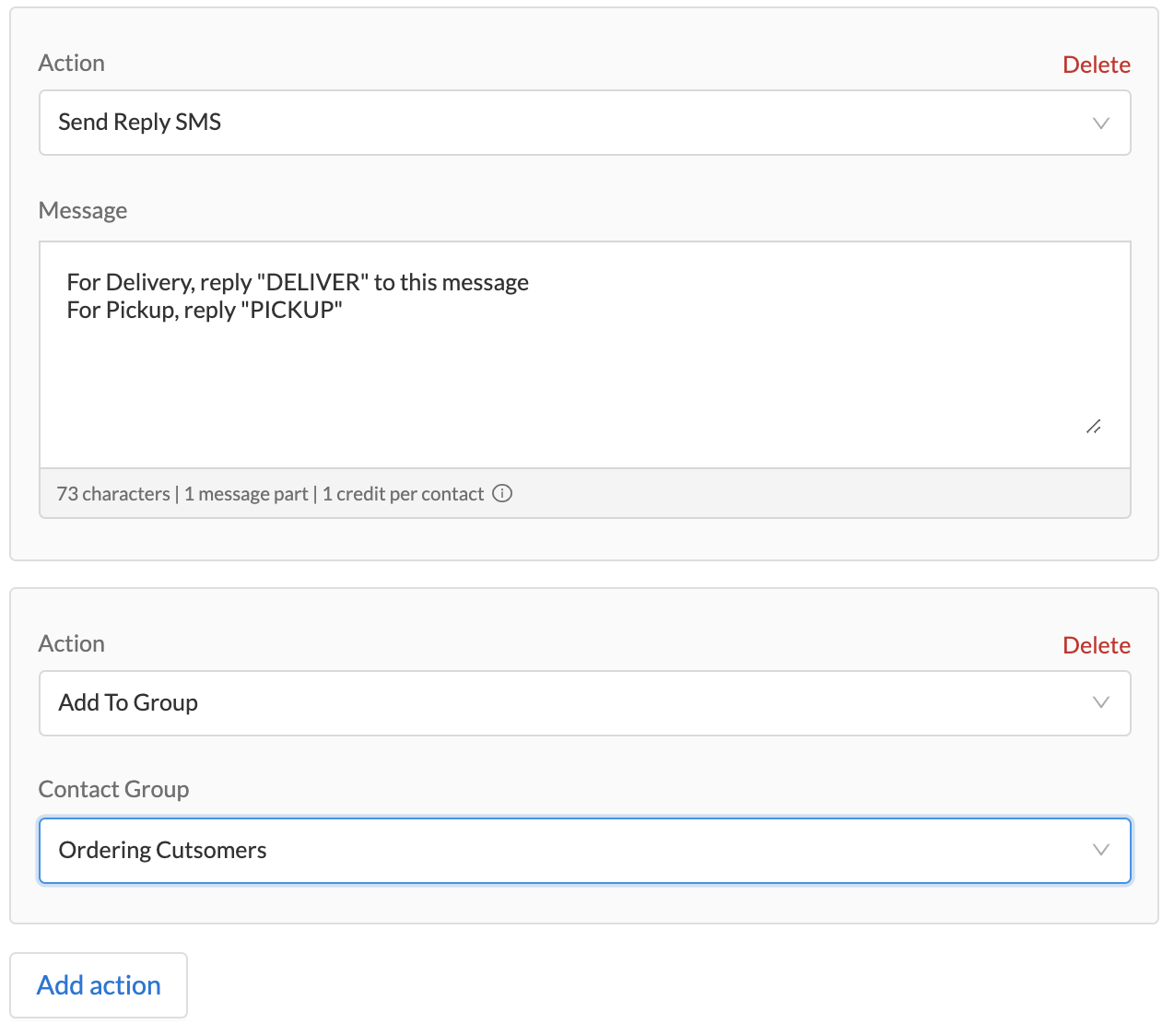Click the Add To Group dropdown arrow
Screen dimensions: 1174x1036
coord(1101,702)
